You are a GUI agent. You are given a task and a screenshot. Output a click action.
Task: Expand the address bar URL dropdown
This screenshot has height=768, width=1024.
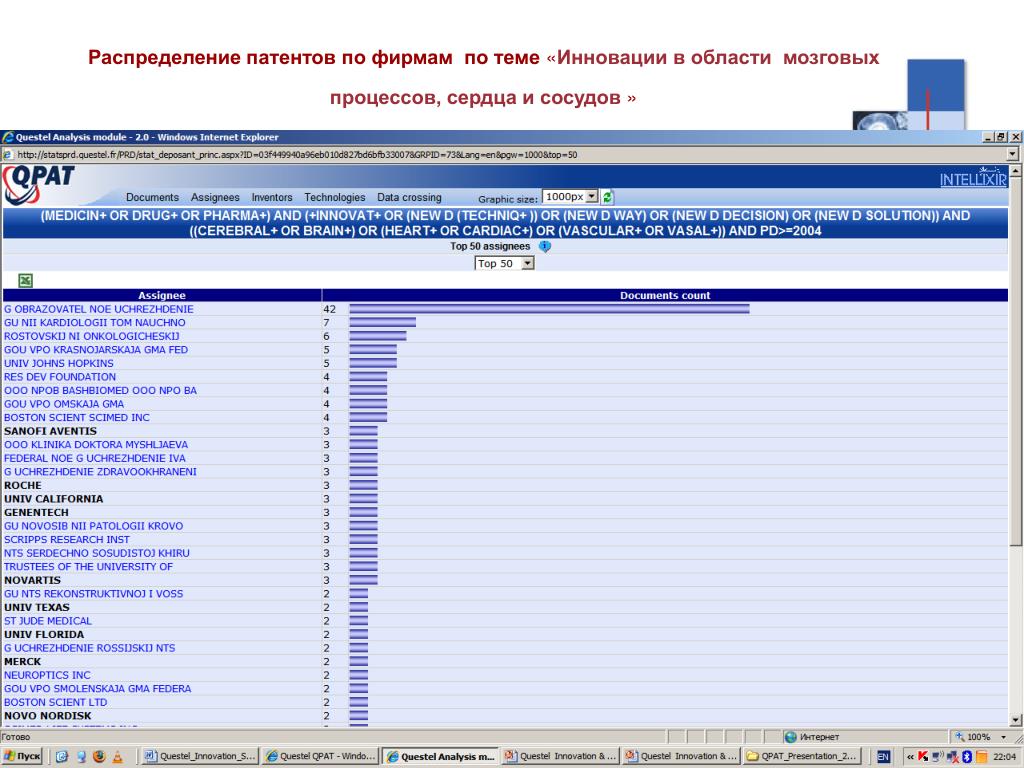pyautogui.click(x=1012, y=155)
